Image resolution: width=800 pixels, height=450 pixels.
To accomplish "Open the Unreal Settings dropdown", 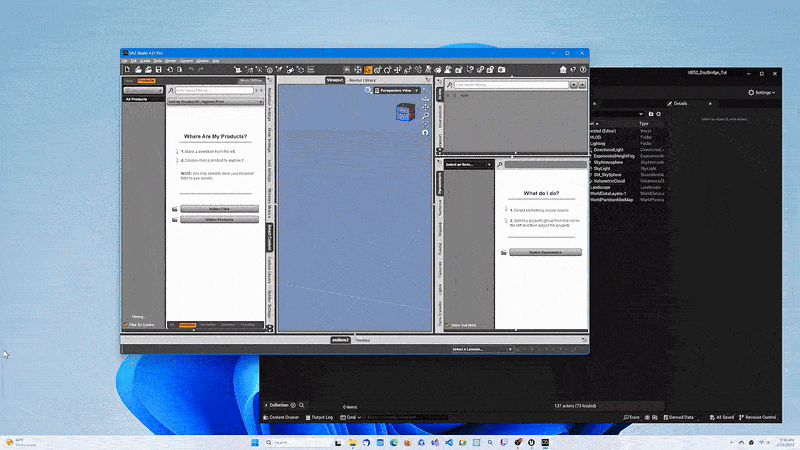I will [762, 92].
